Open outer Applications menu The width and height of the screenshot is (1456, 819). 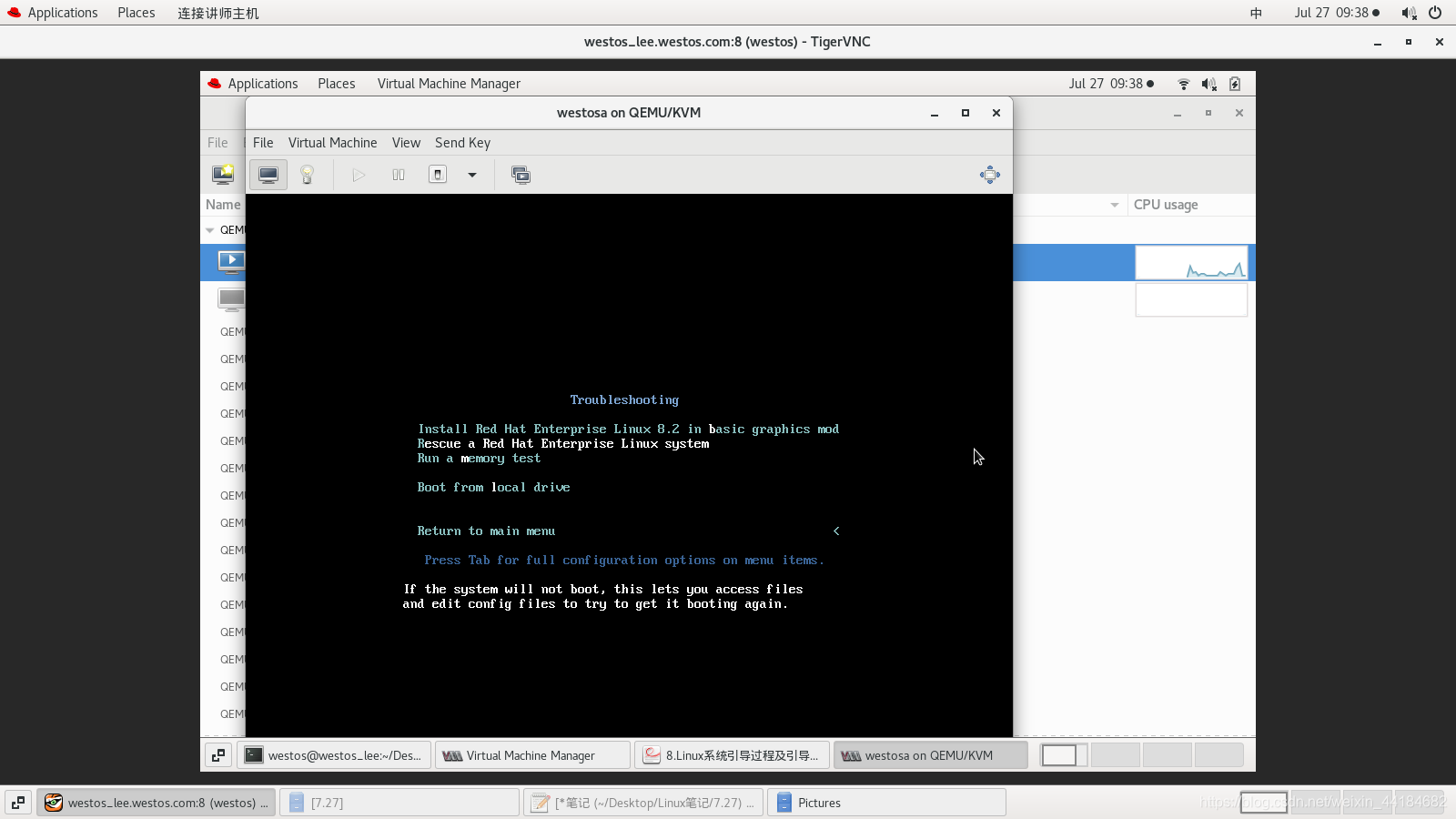[53, 13]
